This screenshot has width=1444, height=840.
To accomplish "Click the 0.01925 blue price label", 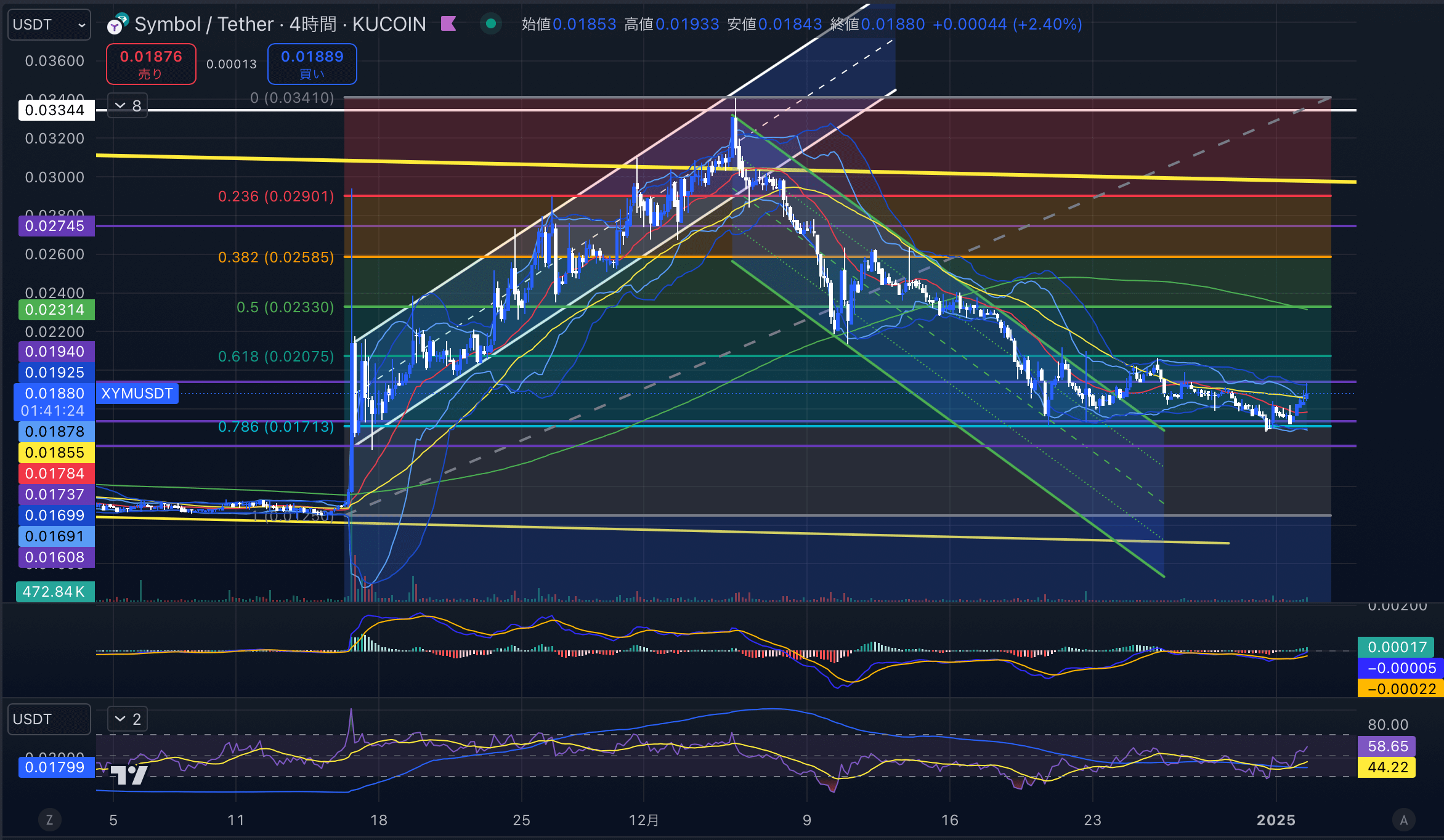I will click(x=55, y=373).
